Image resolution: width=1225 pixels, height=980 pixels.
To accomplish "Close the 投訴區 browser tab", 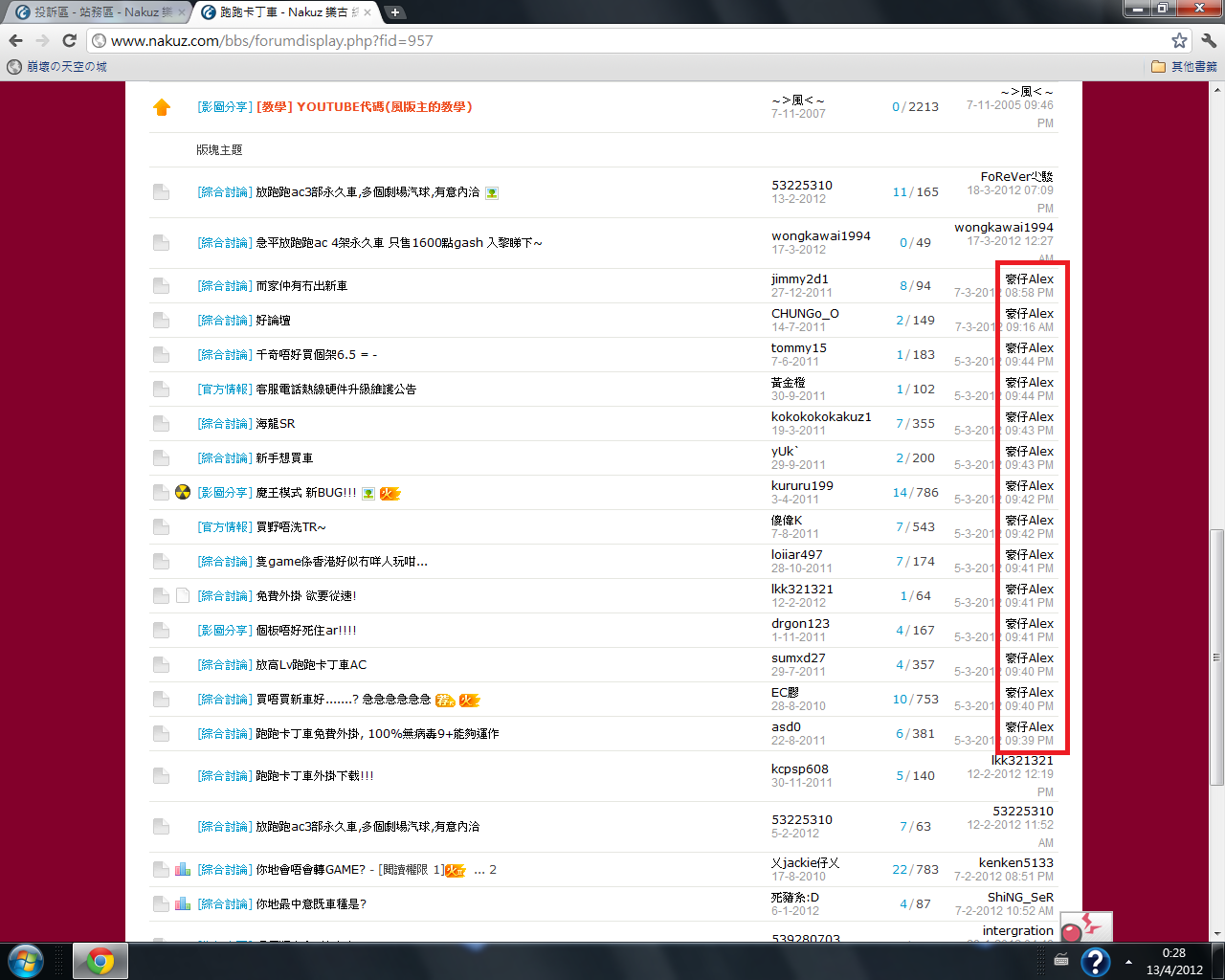I will point(181,12).
